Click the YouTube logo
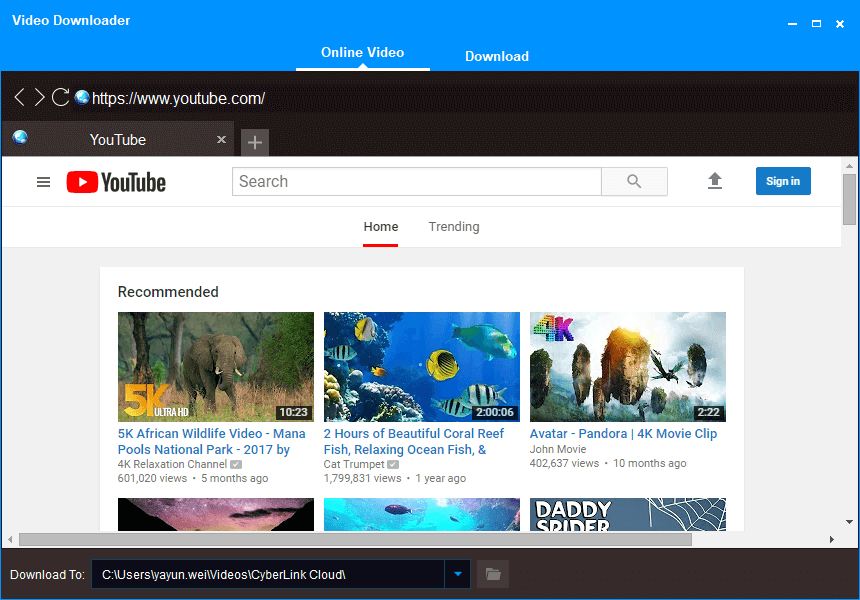This screenshot has width=860, height=600. pyautogui.click(x=116, y=182)
